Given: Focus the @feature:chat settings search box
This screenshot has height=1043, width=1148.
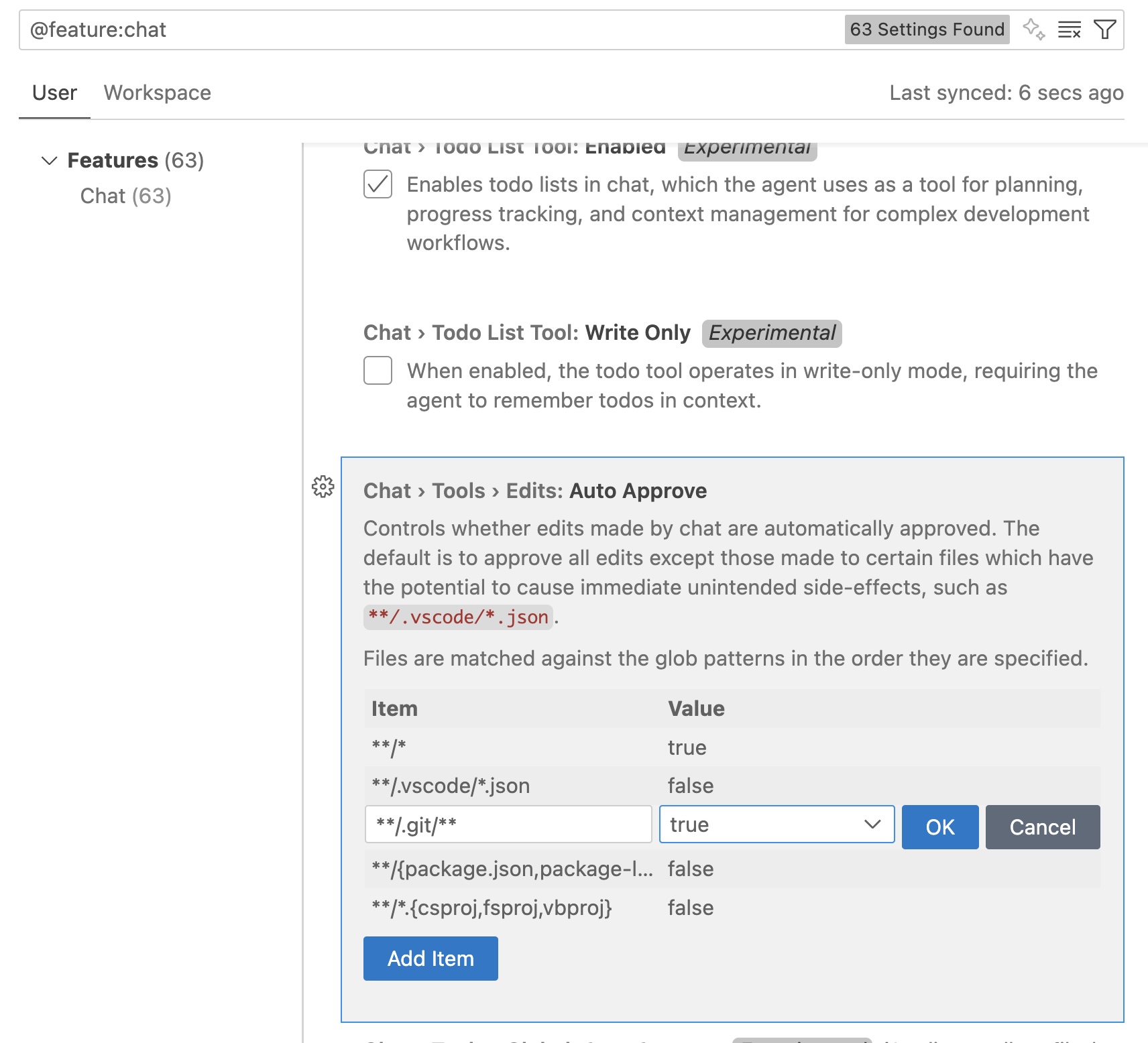Looking at the screenshot, I should (429, 29).
